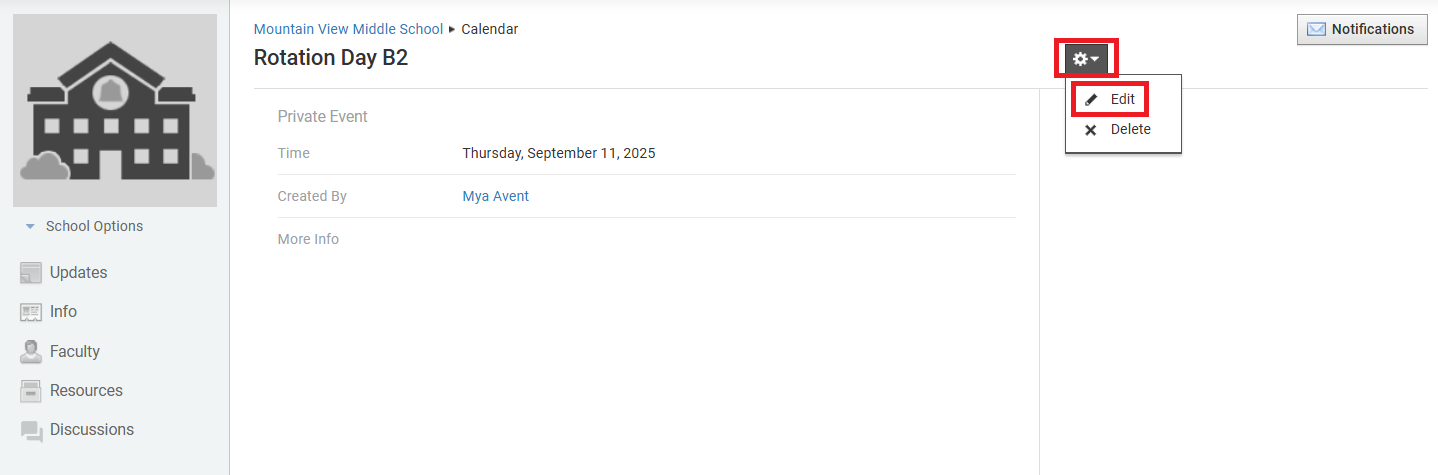Click the pencil Edit icon

[1091, 100]
